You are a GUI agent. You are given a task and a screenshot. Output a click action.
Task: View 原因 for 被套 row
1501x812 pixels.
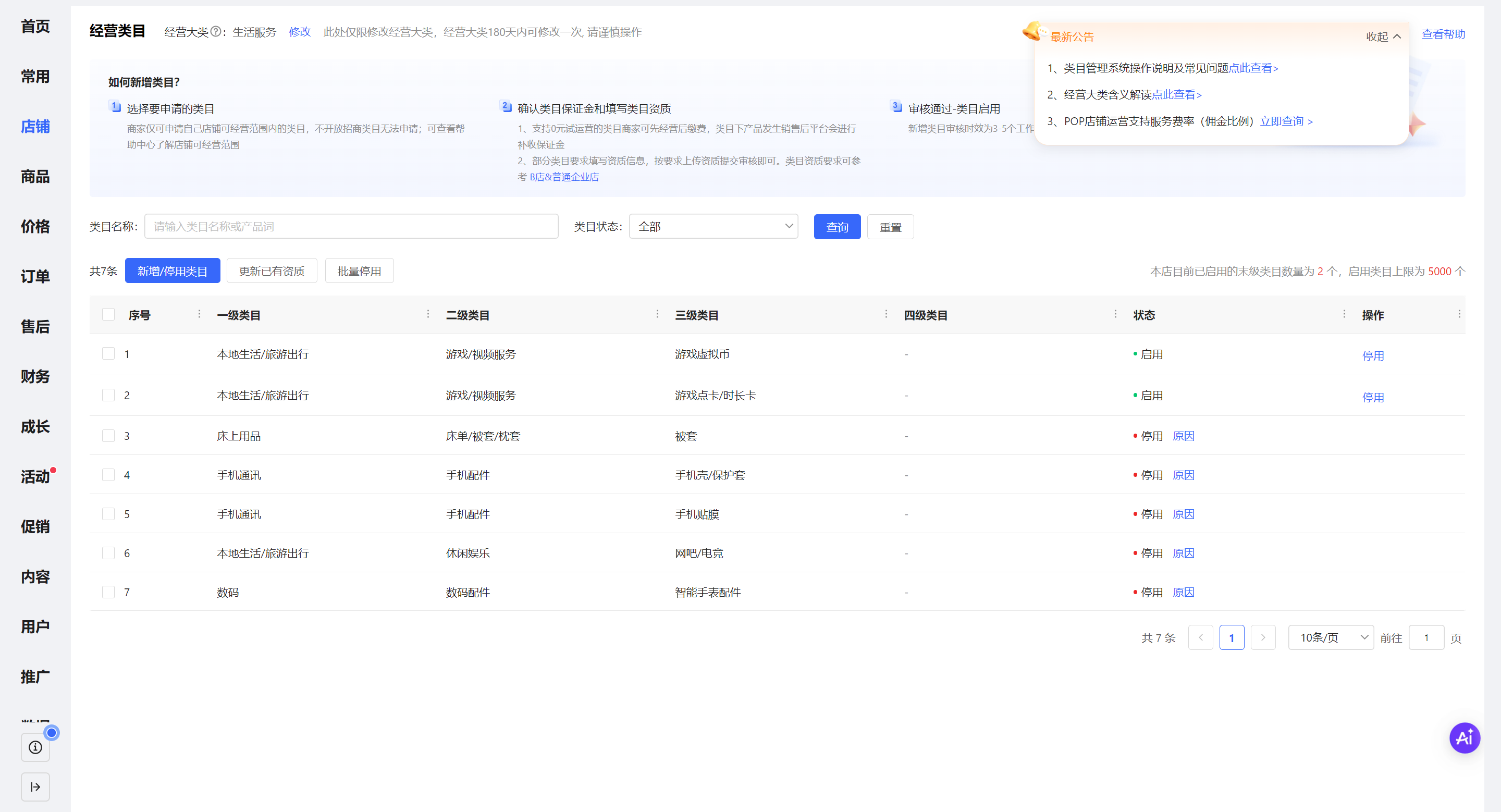[1183, 436]
